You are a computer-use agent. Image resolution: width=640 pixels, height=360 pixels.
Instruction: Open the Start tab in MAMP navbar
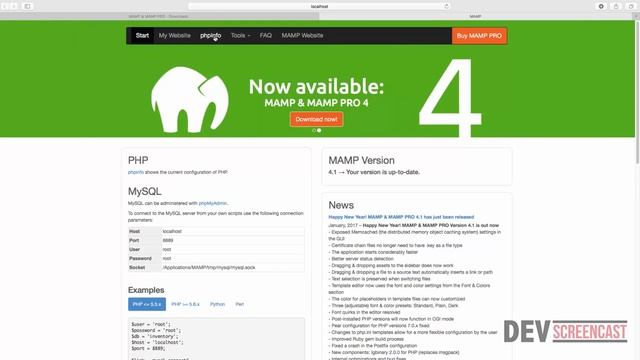[142, 36]
